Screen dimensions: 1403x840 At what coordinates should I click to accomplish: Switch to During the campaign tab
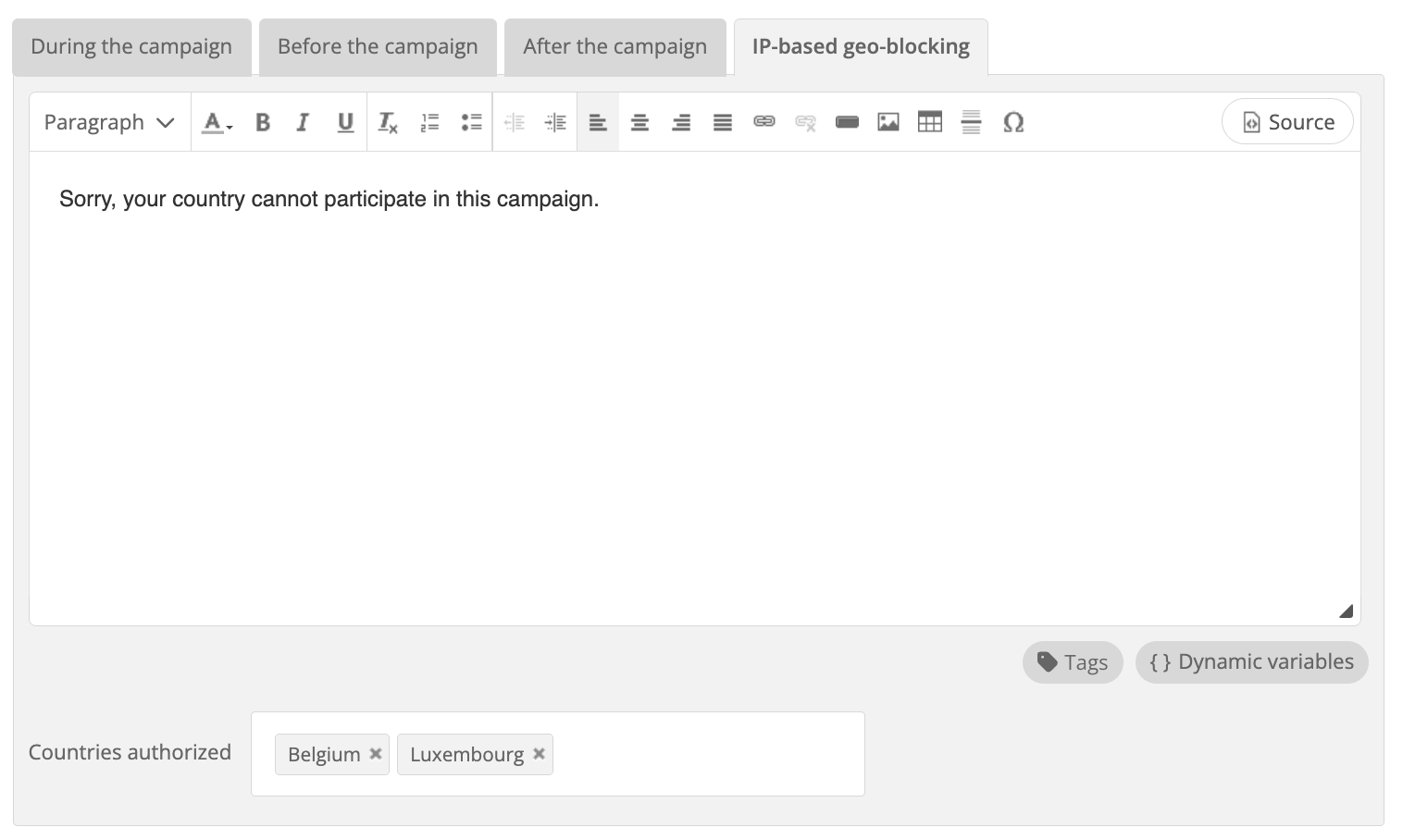pyautogui.click(x=131, y=46)
